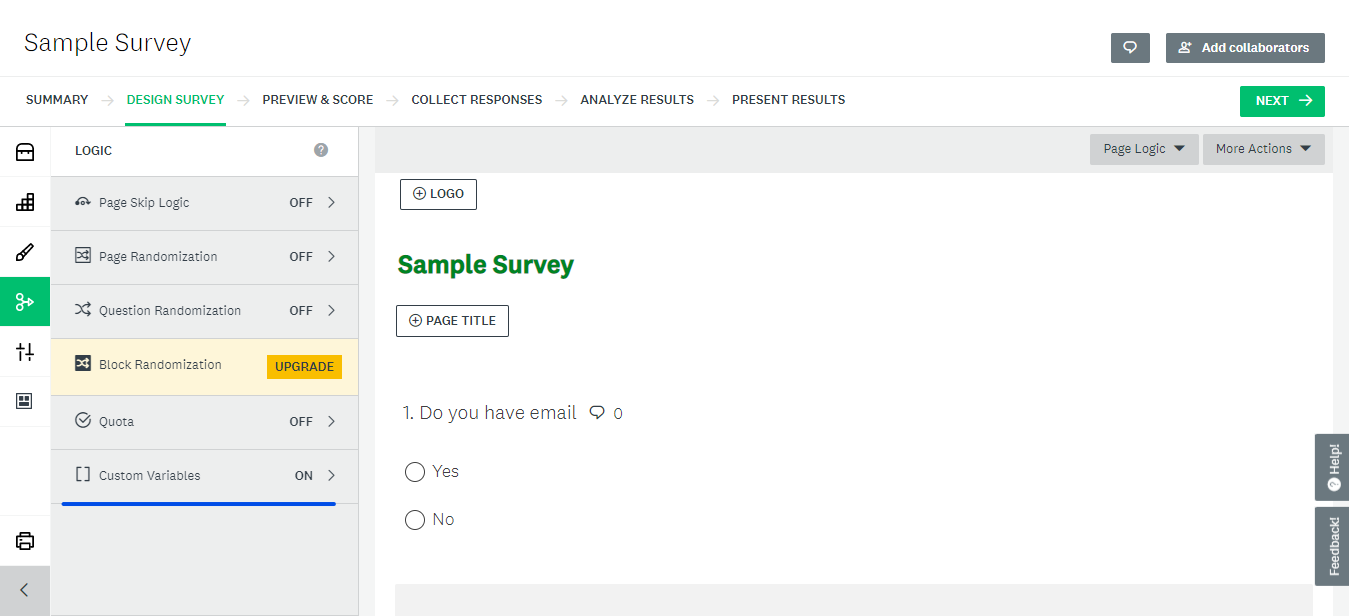Open the Page Logic dropdown
The image size is (1349, 616).
point(1143,149)
